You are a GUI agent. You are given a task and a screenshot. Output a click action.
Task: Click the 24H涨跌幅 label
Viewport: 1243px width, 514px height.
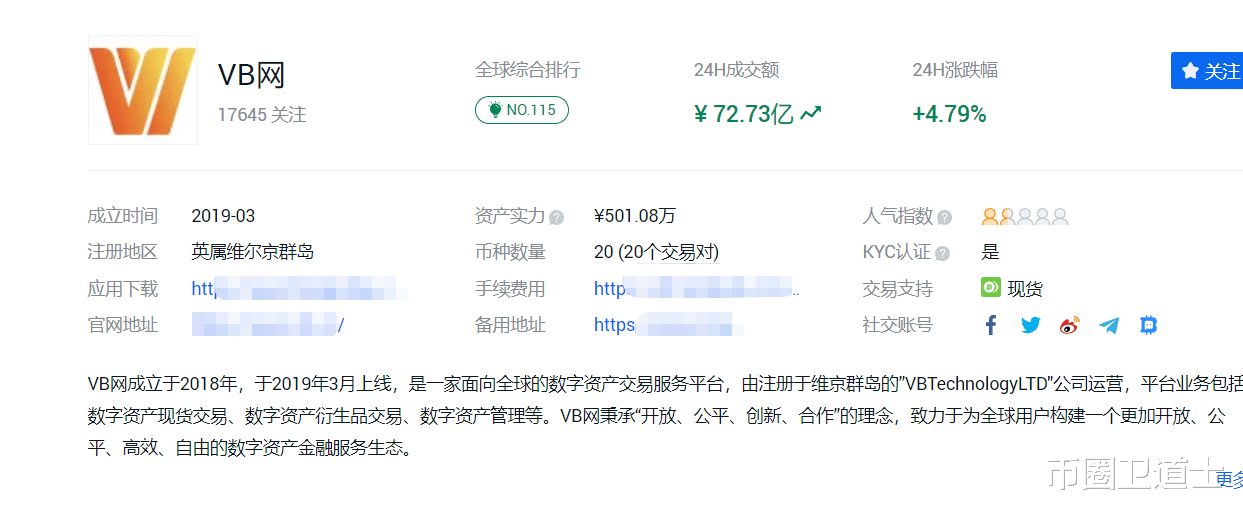955,70
